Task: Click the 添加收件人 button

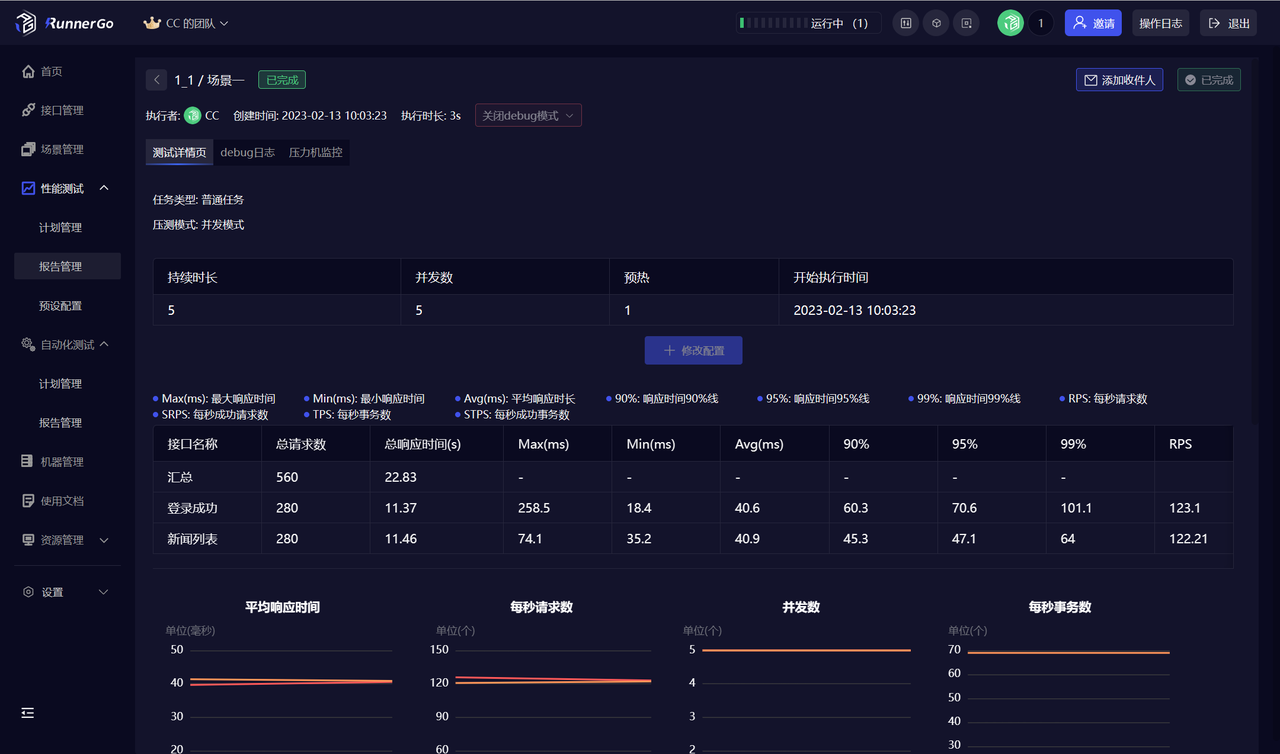Action: pos(1119,80)
